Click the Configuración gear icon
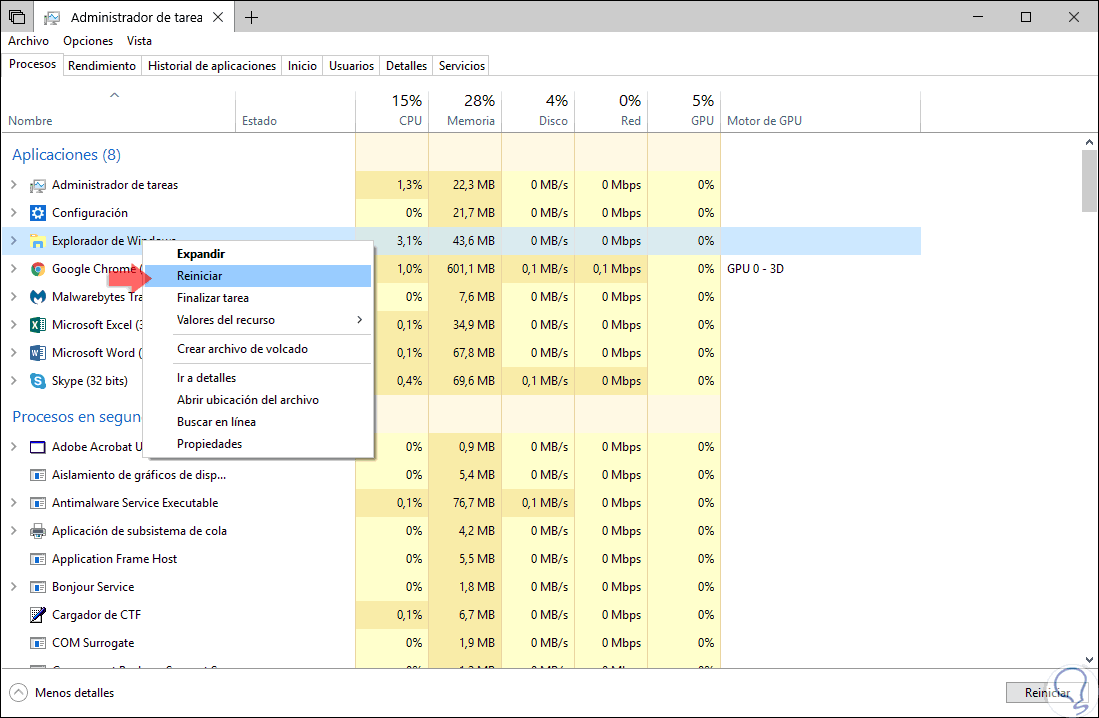Screen dimensions: 1099x718 (x=38, y=213)
